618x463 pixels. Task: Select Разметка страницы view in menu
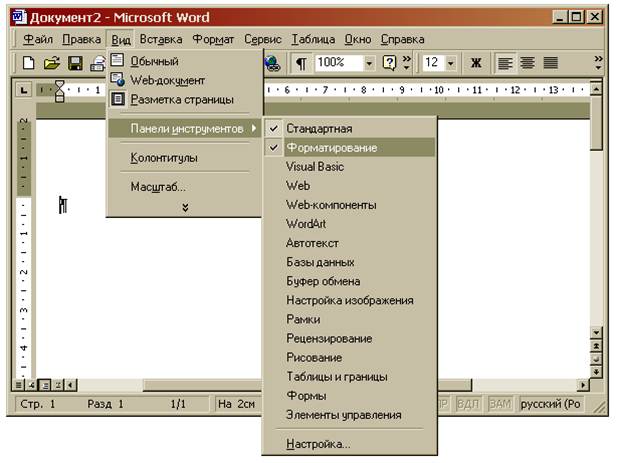pyautogui.click(x=184, y=99)
